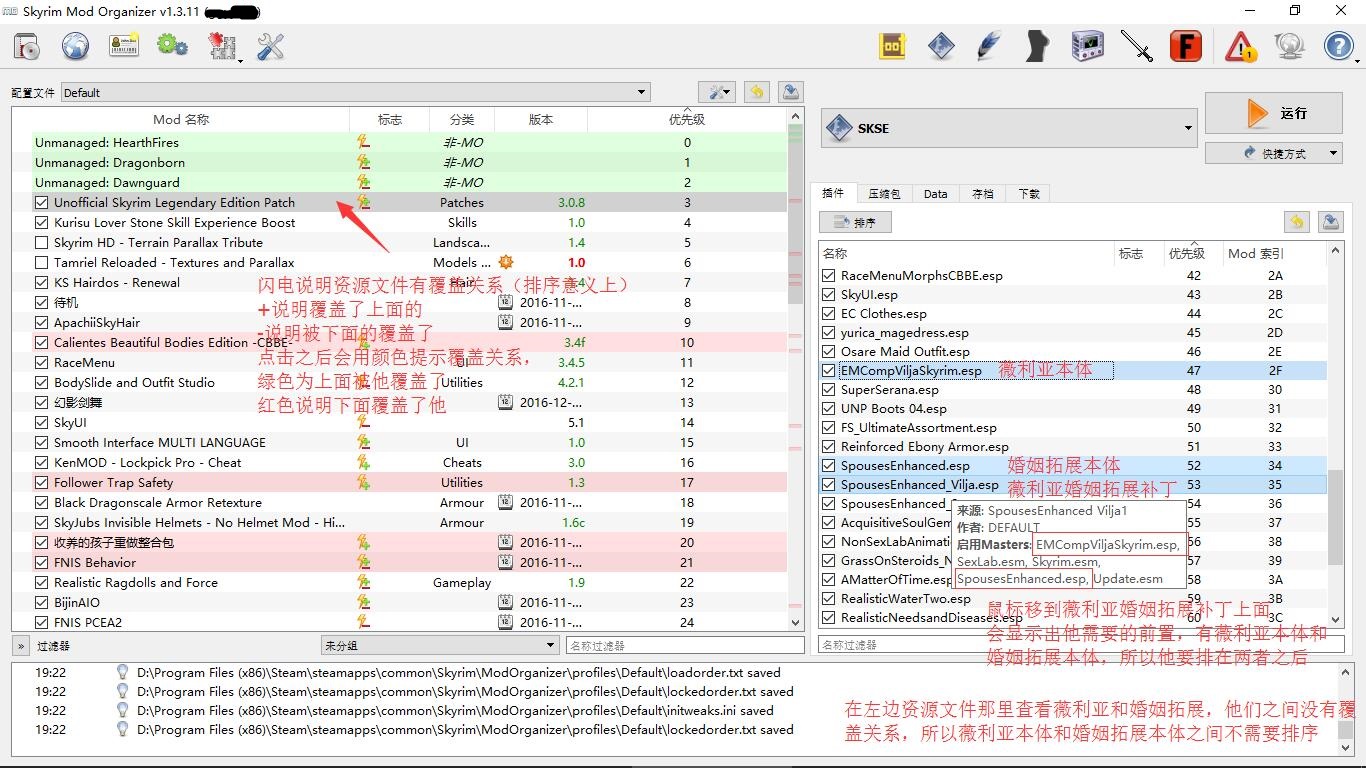Click the update globe icon

[x=1289, y=46]
